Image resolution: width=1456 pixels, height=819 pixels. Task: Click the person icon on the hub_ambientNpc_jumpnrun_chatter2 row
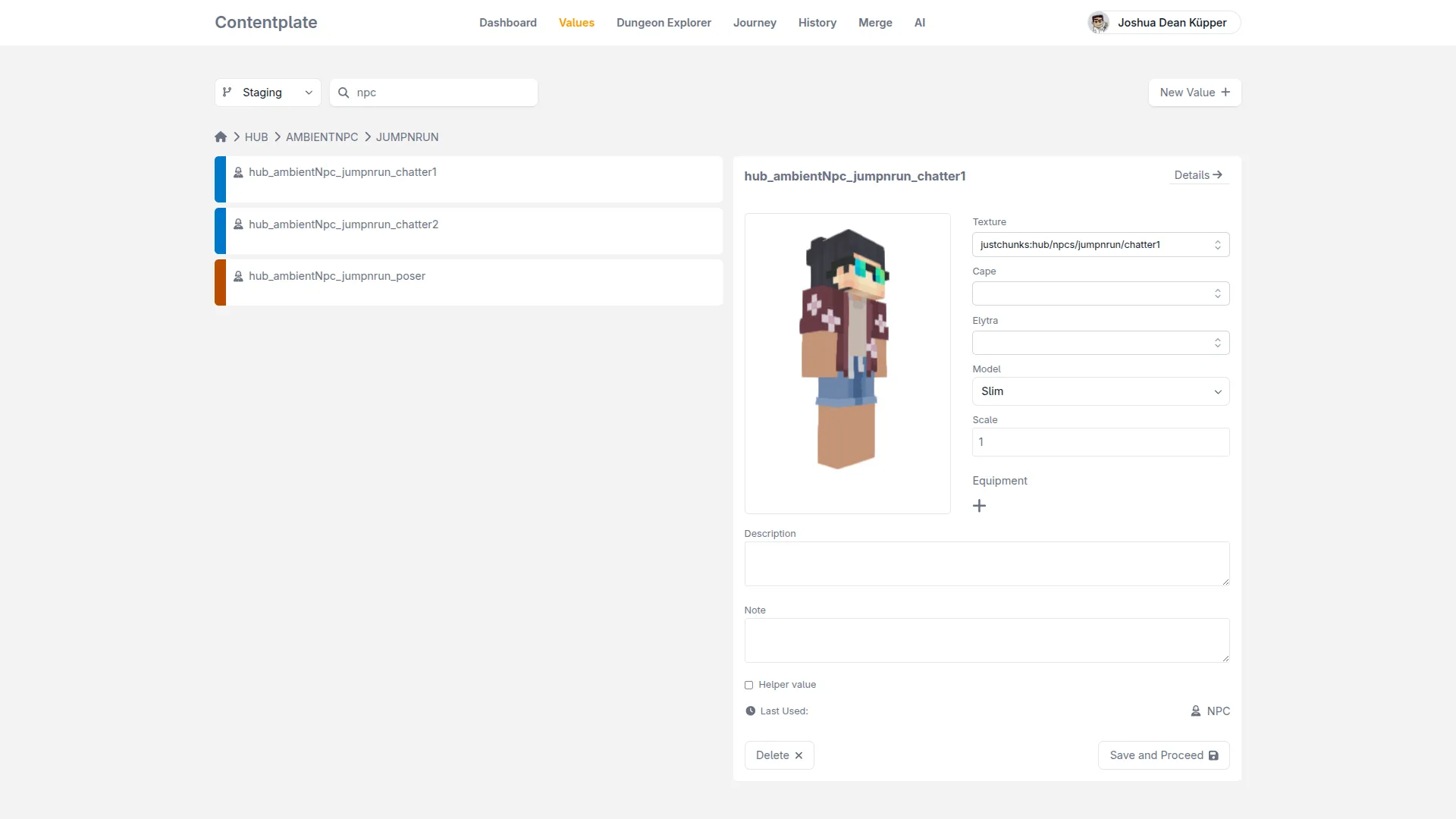(238, 224)
